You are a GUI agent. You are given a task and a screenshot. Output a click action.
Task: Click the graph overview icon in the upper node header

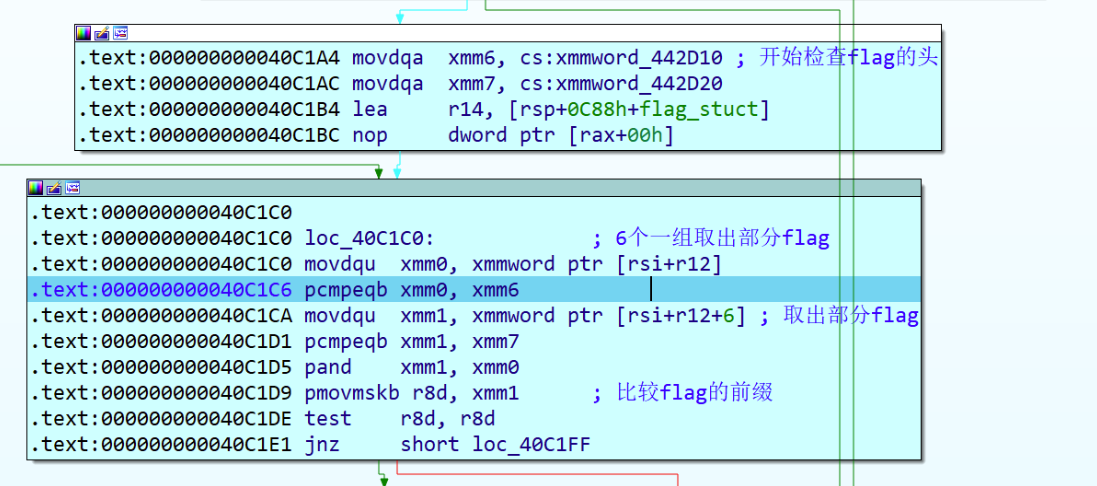121,34
